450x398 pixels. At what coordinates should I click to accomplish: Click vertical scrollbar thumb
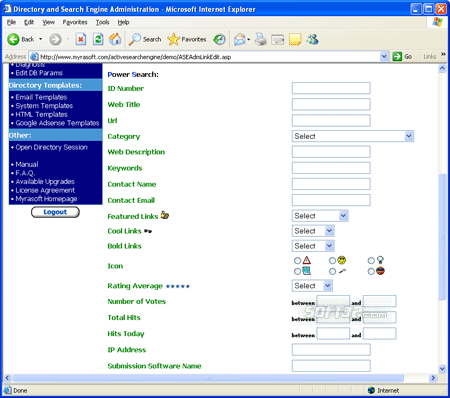click(442, 237)
